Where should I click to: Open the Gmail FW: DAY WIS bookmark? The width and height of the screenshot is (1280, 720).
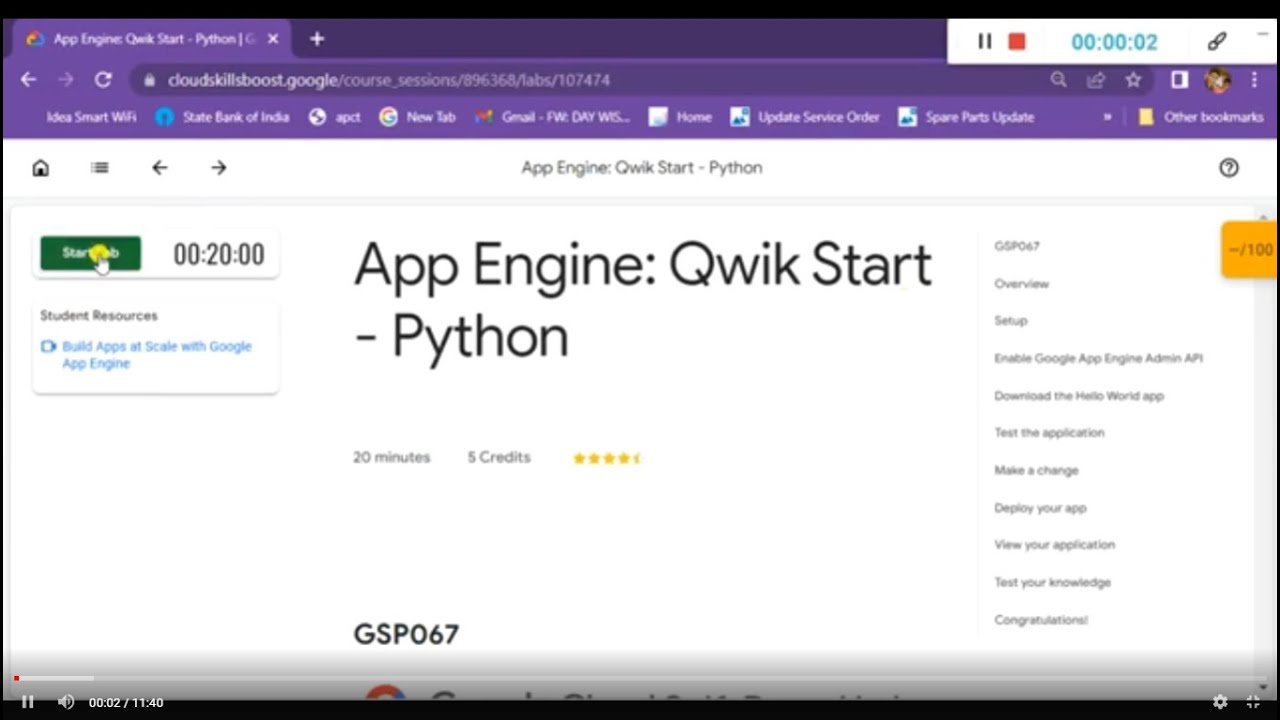pos(553,117)
